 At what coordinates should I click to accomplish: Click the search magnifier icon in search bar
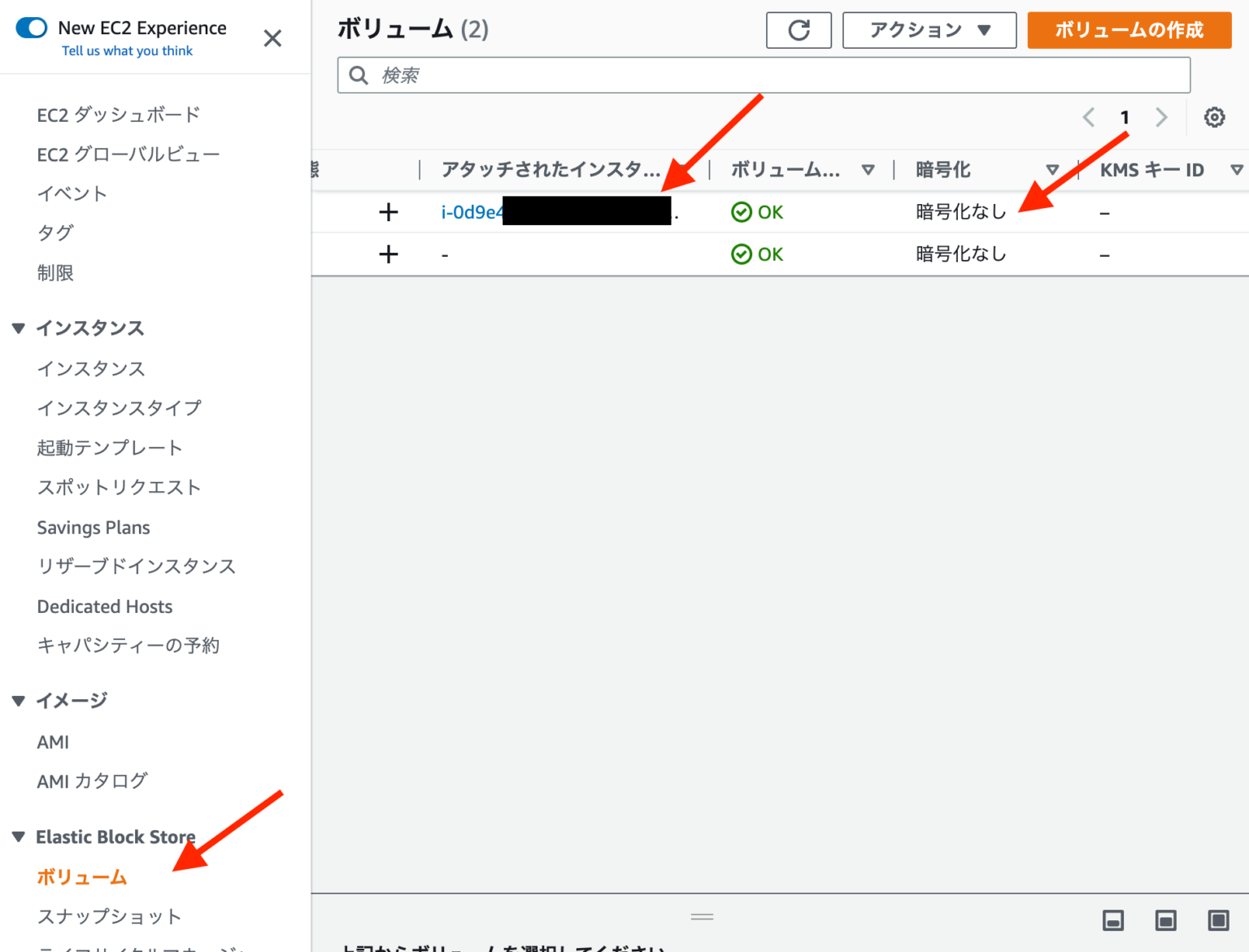click(x=359, y=75)
